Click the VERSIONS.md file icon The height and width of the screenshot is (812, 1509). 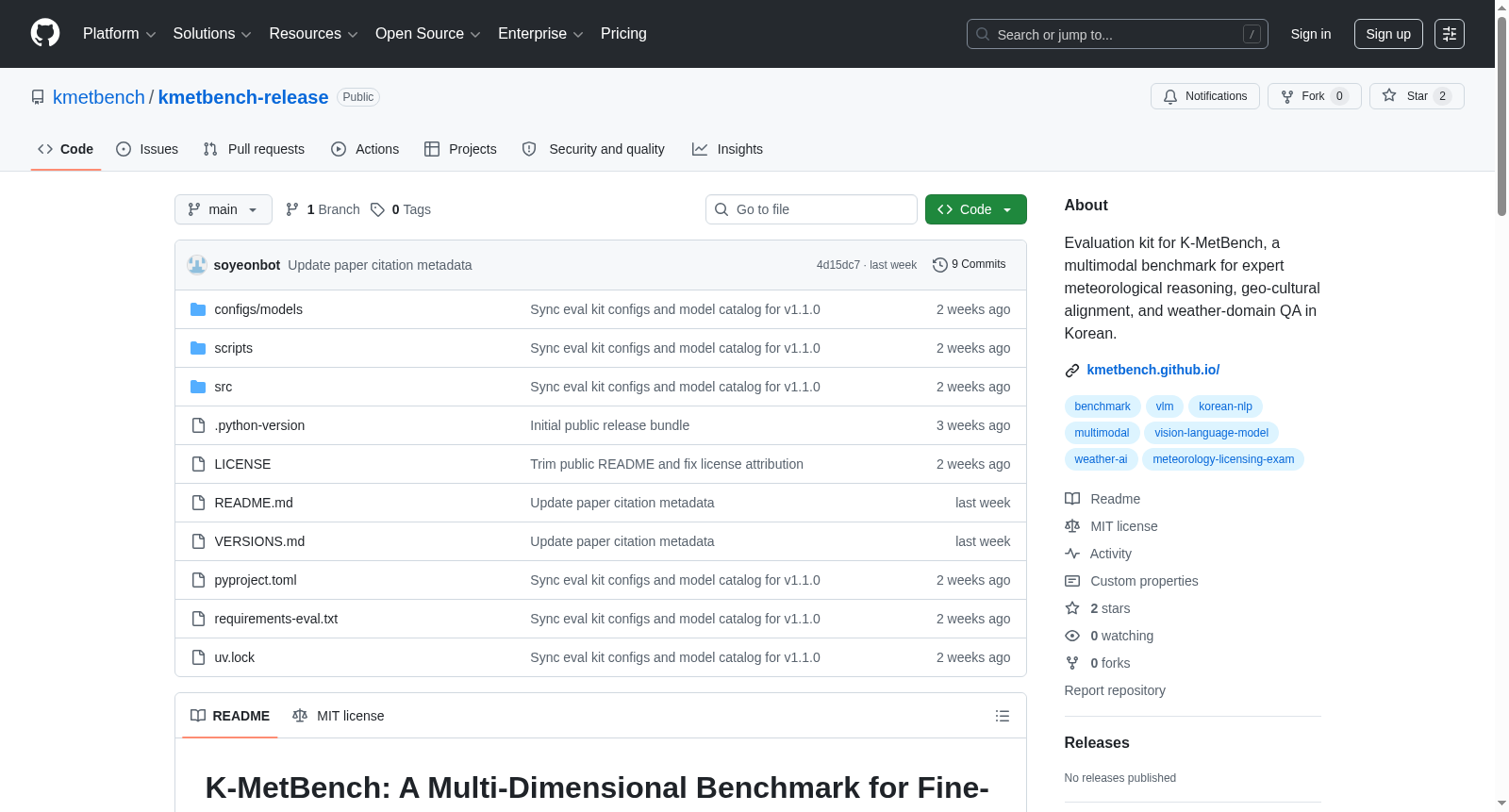click(198, 541)
